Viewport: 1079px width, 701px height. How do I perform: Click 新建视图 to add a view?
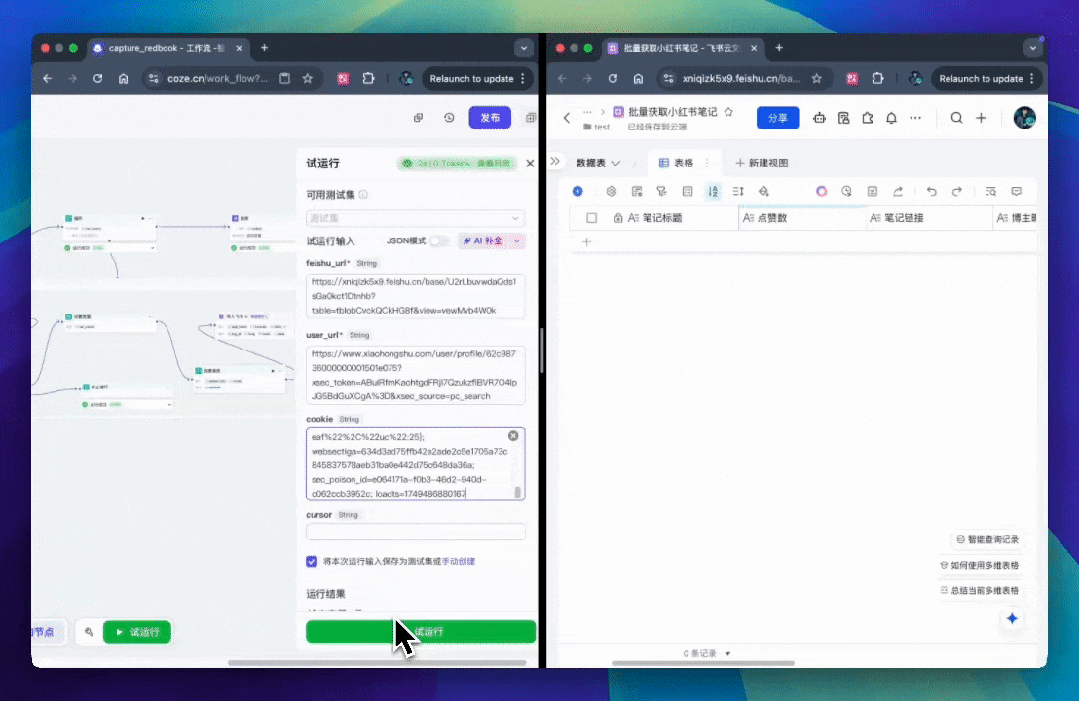[762, 163]
